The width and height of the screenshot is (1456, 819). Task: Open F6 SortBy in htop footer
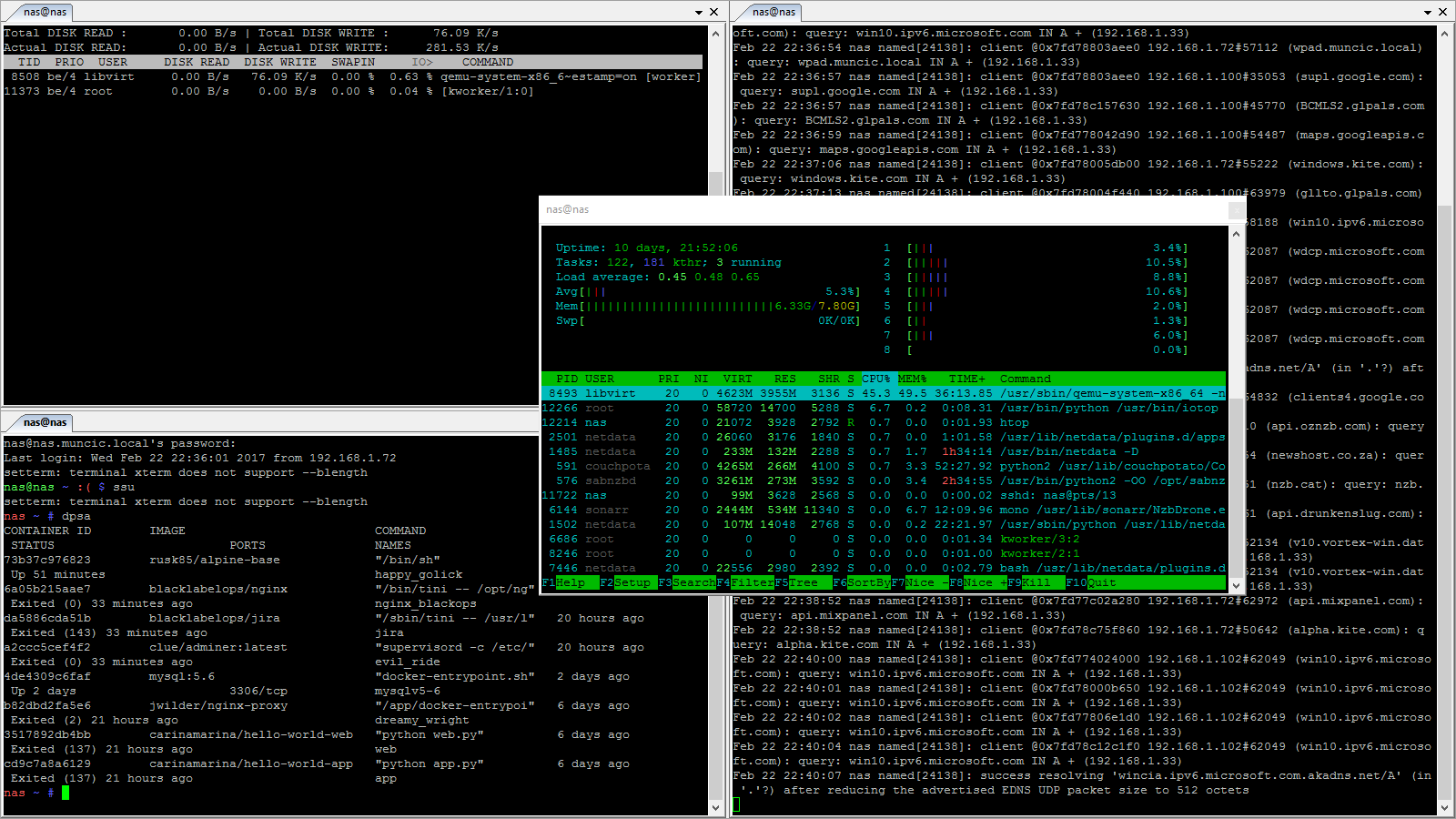pyautogui.click(x=862, y=582)
